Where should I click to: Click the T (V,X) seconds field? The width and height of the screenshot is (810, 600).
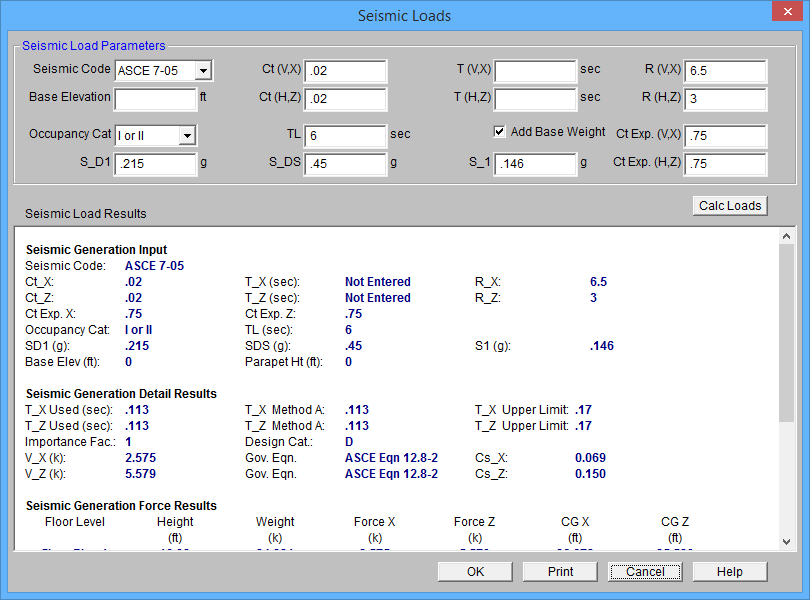[x=535, y=72]
